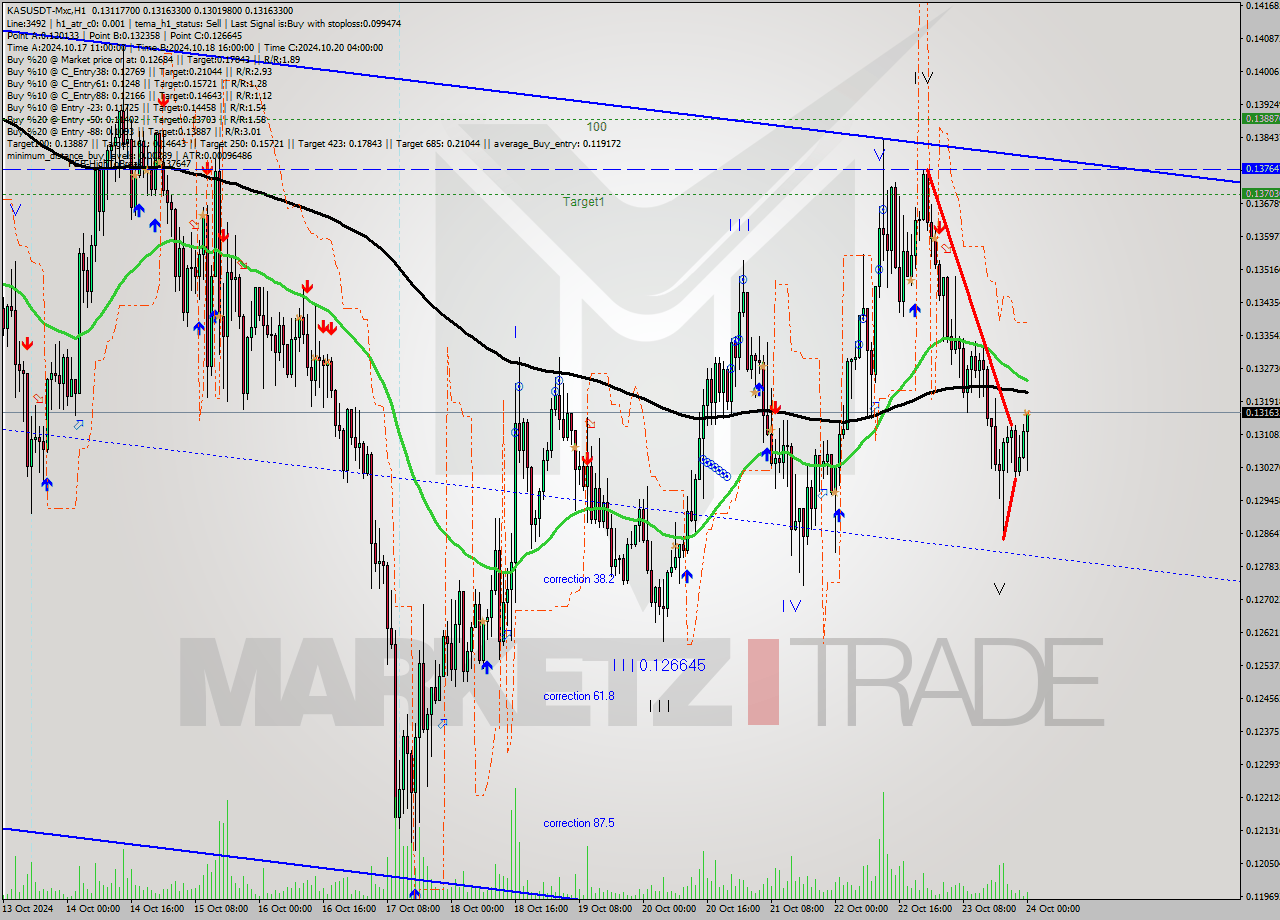Click the '21 Oct 08:00' time label
The width and height of the screenshot is (1280, 920).
pos(797,909)
